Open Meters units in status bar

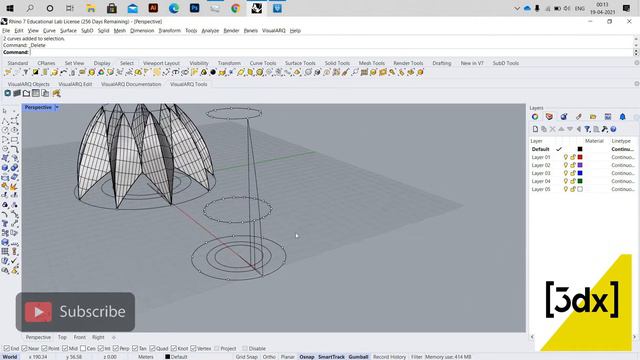point(146,357)
